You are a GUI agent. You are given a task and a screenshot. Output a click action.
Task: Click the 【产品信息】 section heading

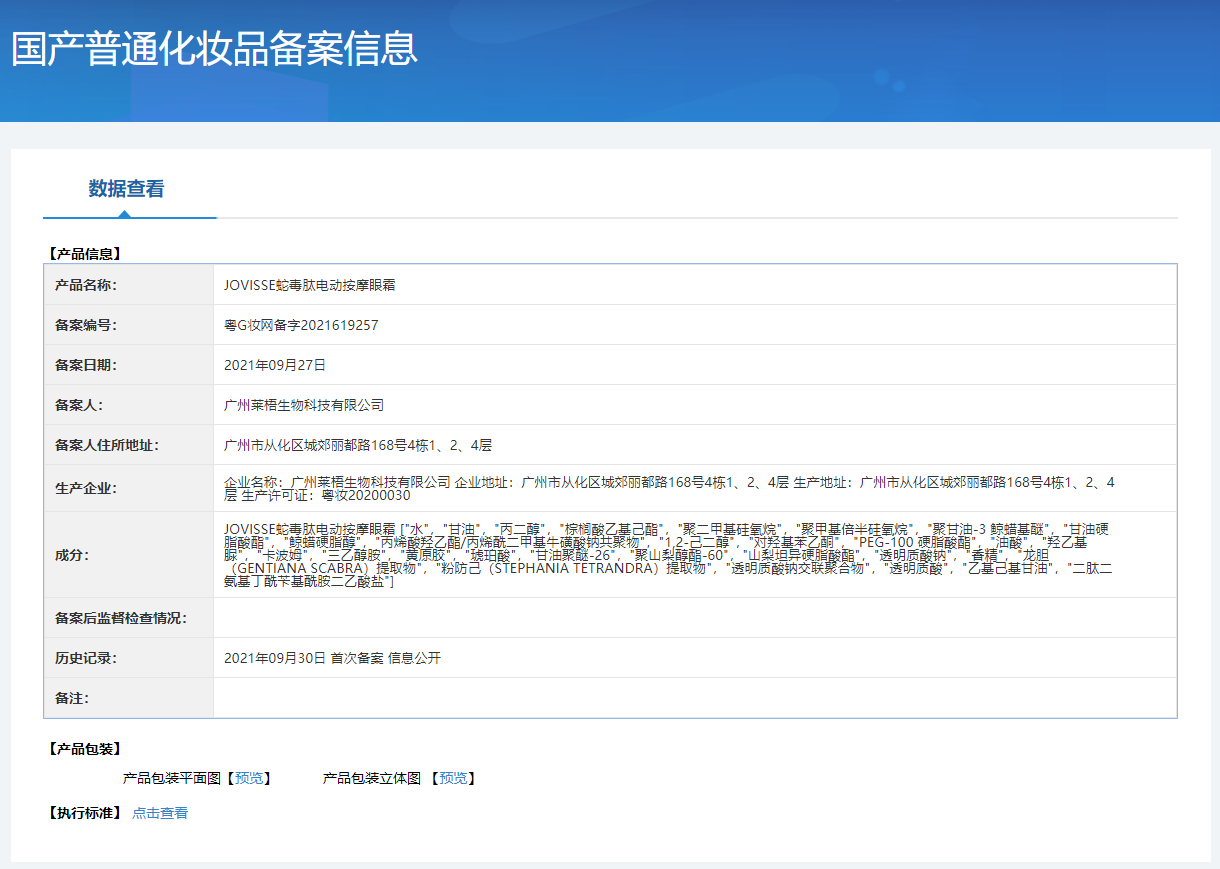pyautogui.click(x=85, y=254)
